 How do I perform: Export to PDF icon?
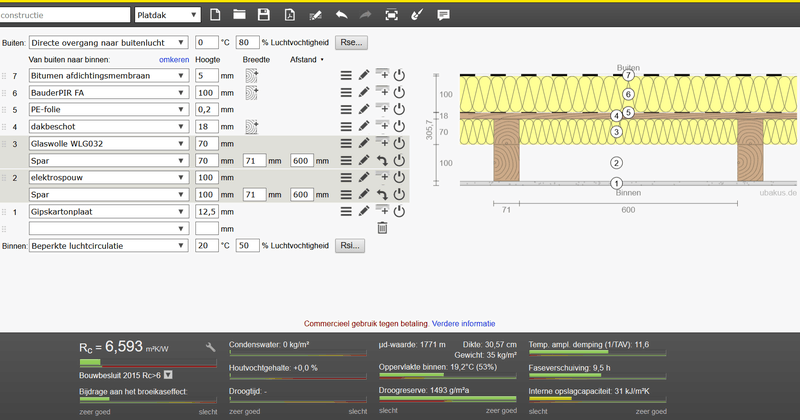click(289, 15)
